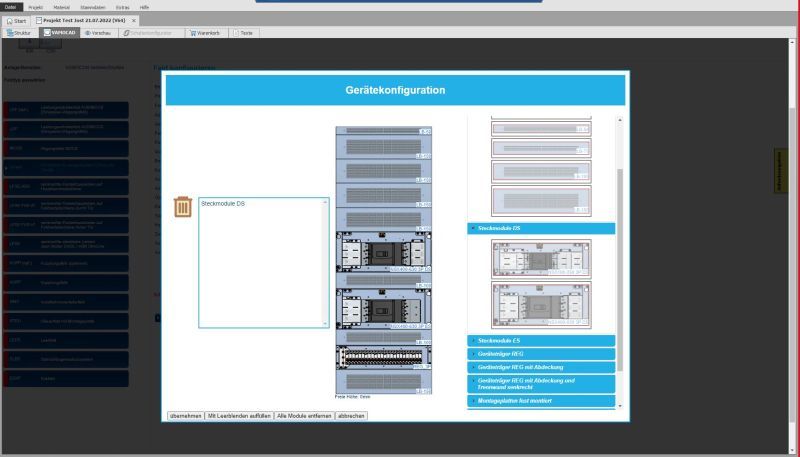800x457 pixels.
Task: Click inside the Steckmodule DS text box
Action: (x=262, y=262)
